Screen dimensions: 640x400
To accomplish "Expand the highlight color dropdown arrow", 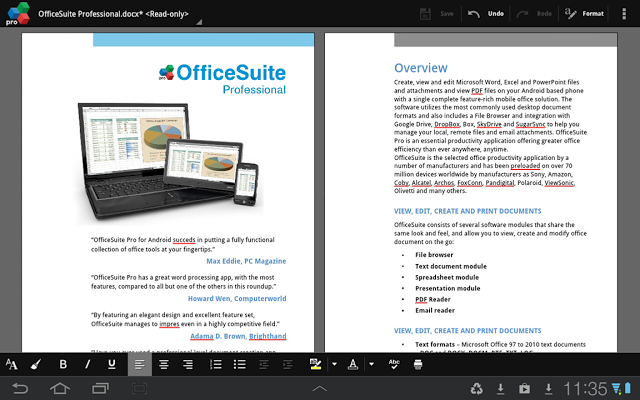I will pyautogui.click(x=334, y=365).
